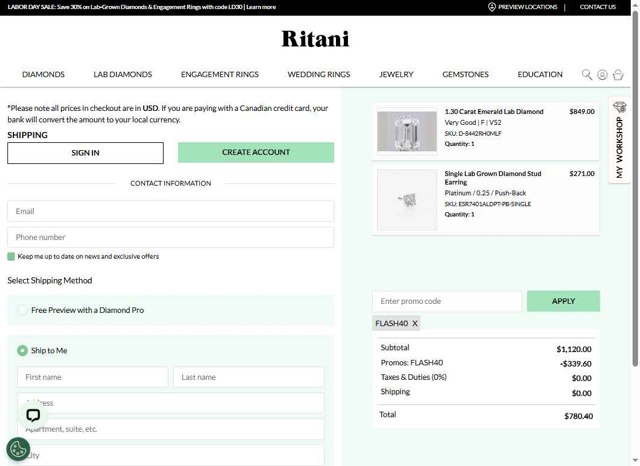Open the Education menu
Viewport: 640px width, 466px height.
click(x=540, y=74)
